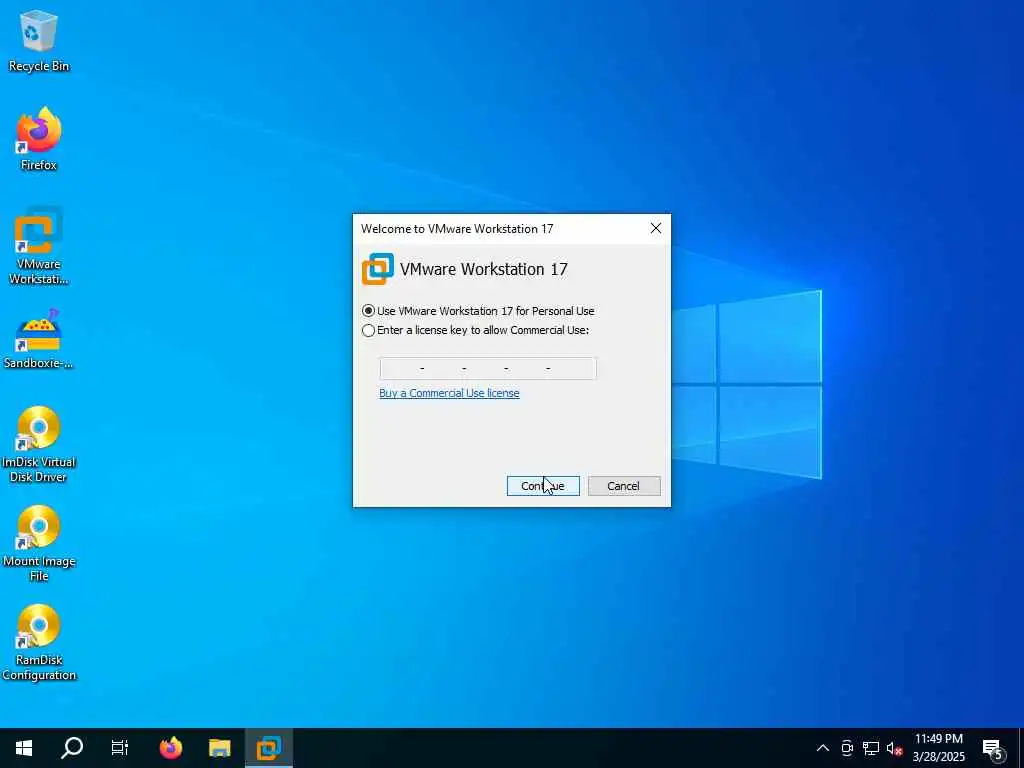
Task: Click the Continue button
Action: pyautogui.click(x=543, y=486)
